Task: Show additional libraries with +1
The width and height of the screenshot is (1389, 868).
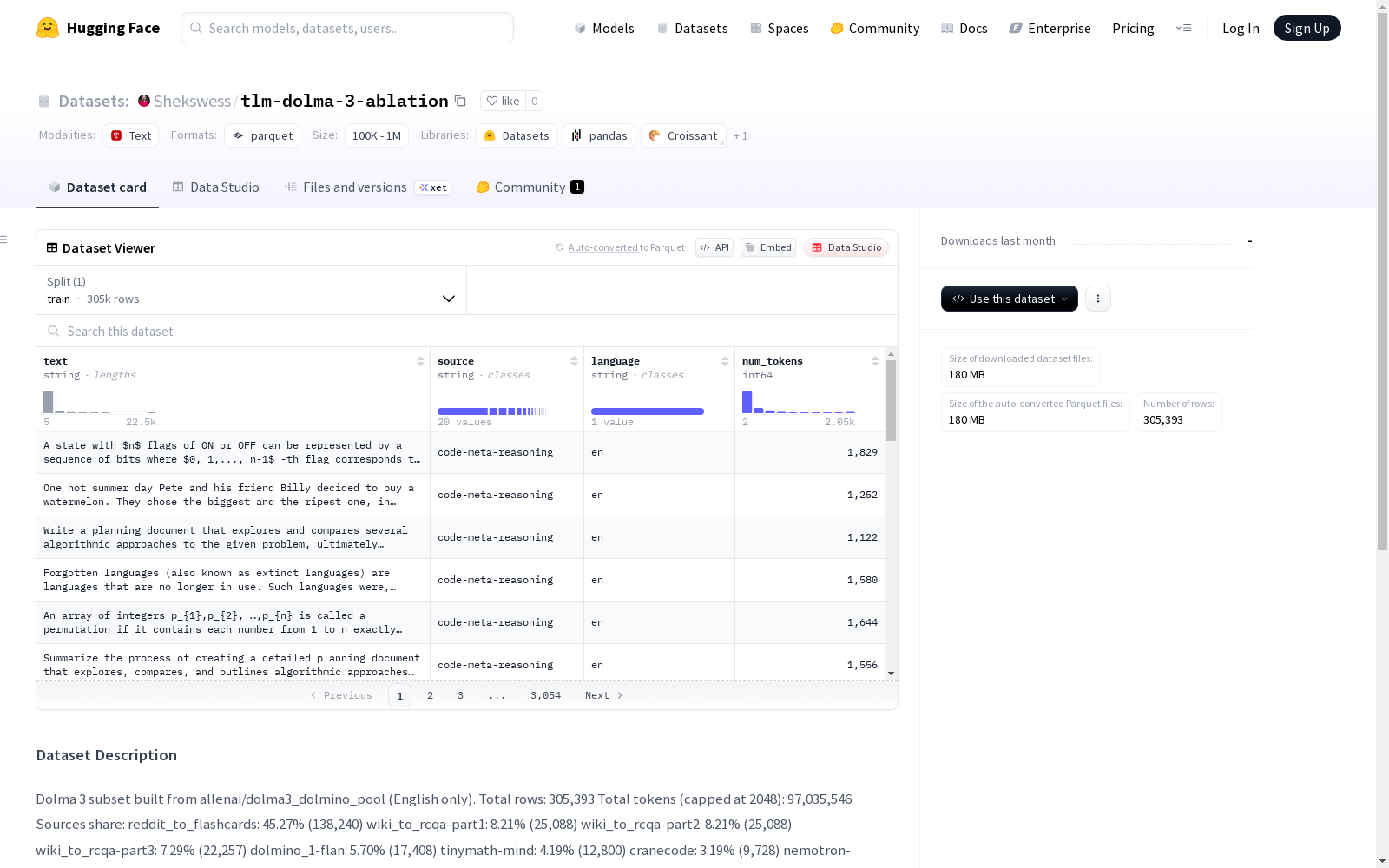Action: coord(741,135)
